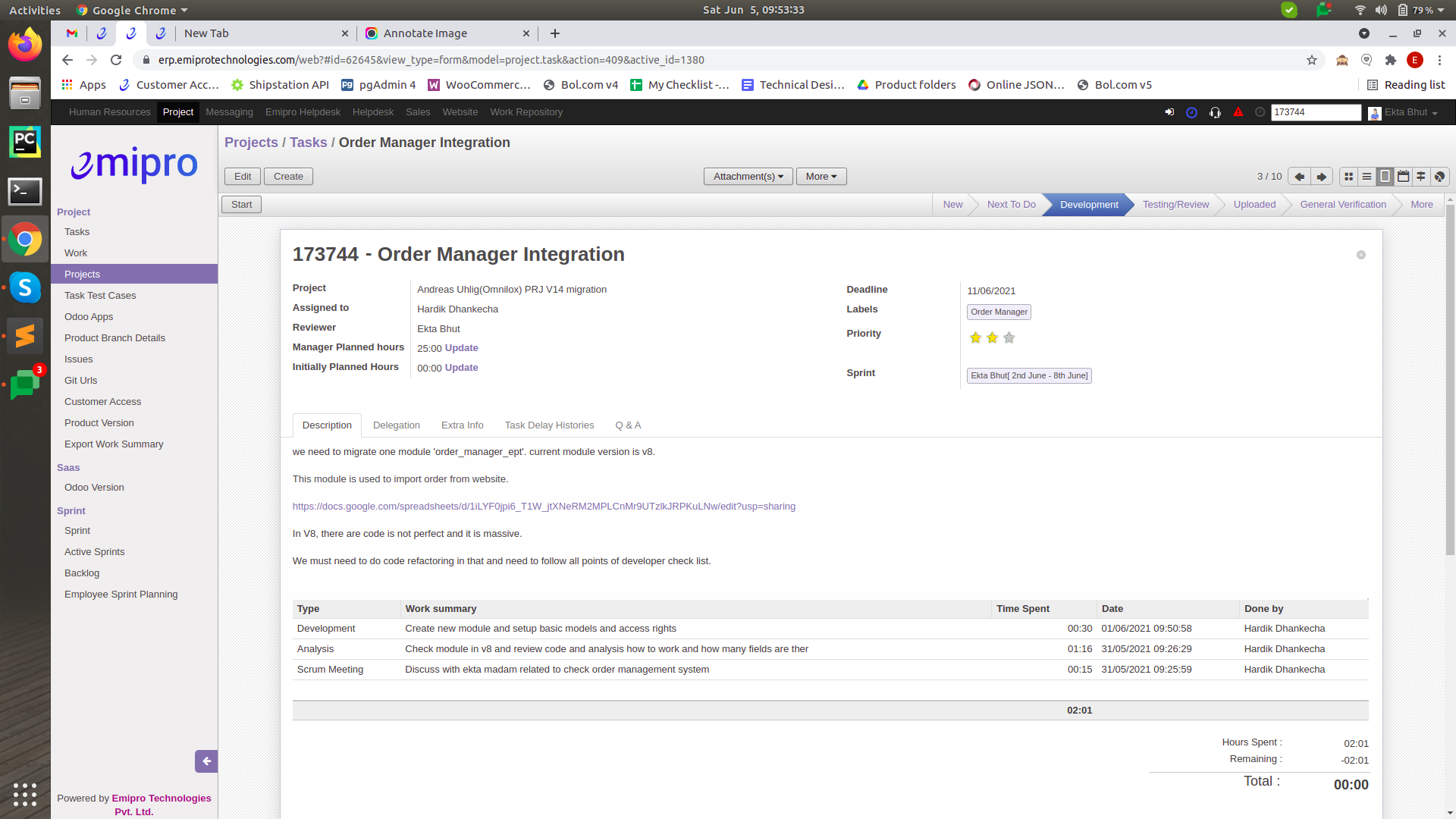This screenshot has width=1456, height=819.
Task: Click the headset support icon
Action: (x=1215, y=112)
